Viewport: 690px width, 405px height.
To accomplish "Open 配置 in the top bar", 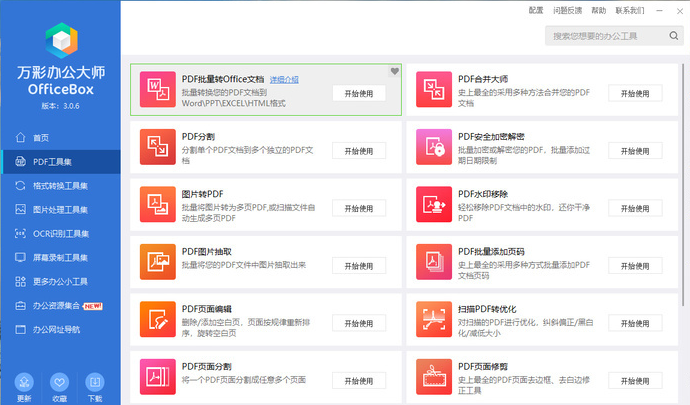I will pyautogui.click(x=536, y=11).
